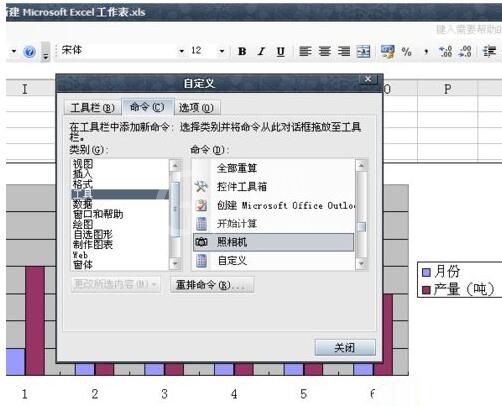Image resolution: width=502 pixels, height=407 pixels.
Task: Switch to the 命令(C) tab
Action: [147, 107]
